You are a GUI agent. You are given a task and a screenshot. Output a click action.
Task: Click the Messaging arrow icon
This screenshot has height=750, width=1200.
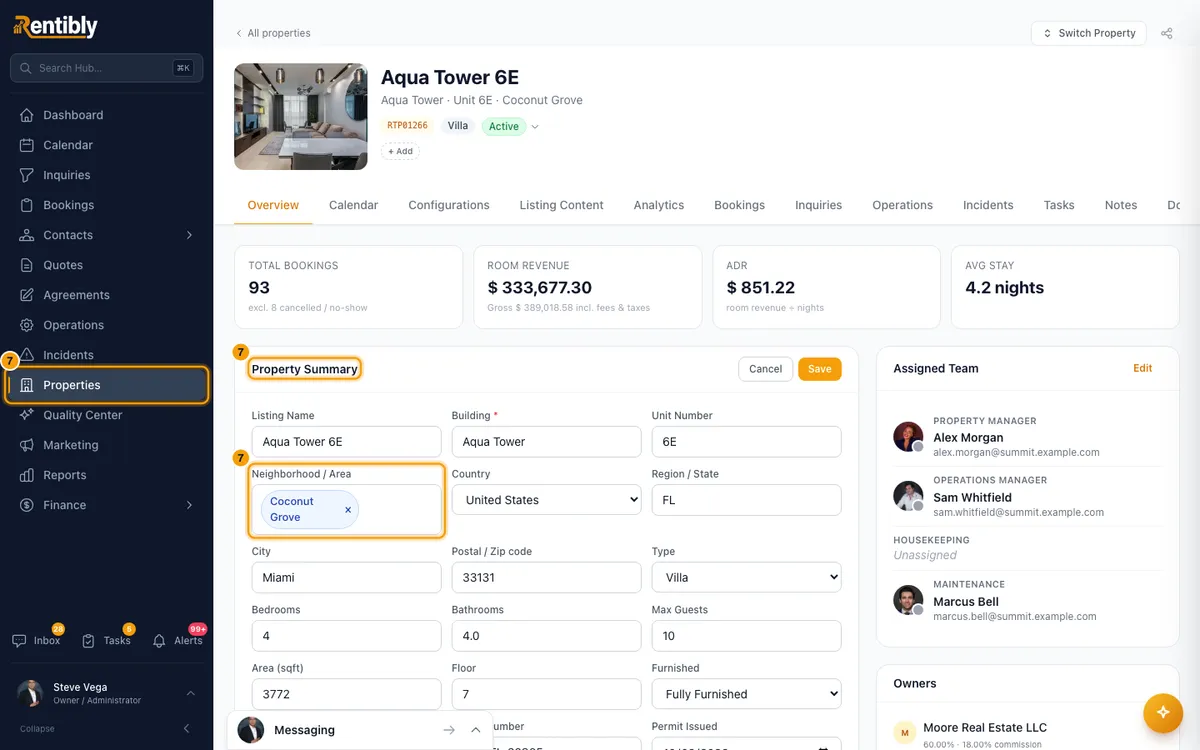point(449,730)
